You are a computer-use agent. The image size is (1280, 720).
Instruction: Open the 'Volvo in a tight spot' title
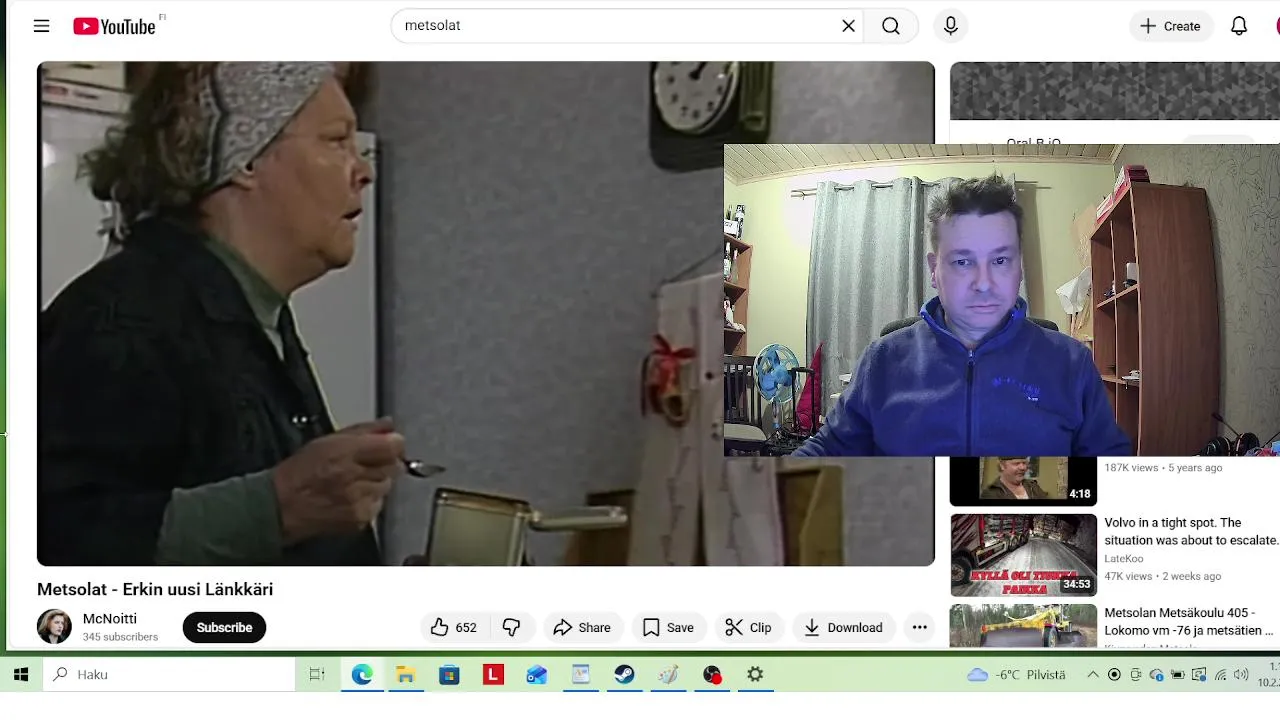click(1191, 531)
